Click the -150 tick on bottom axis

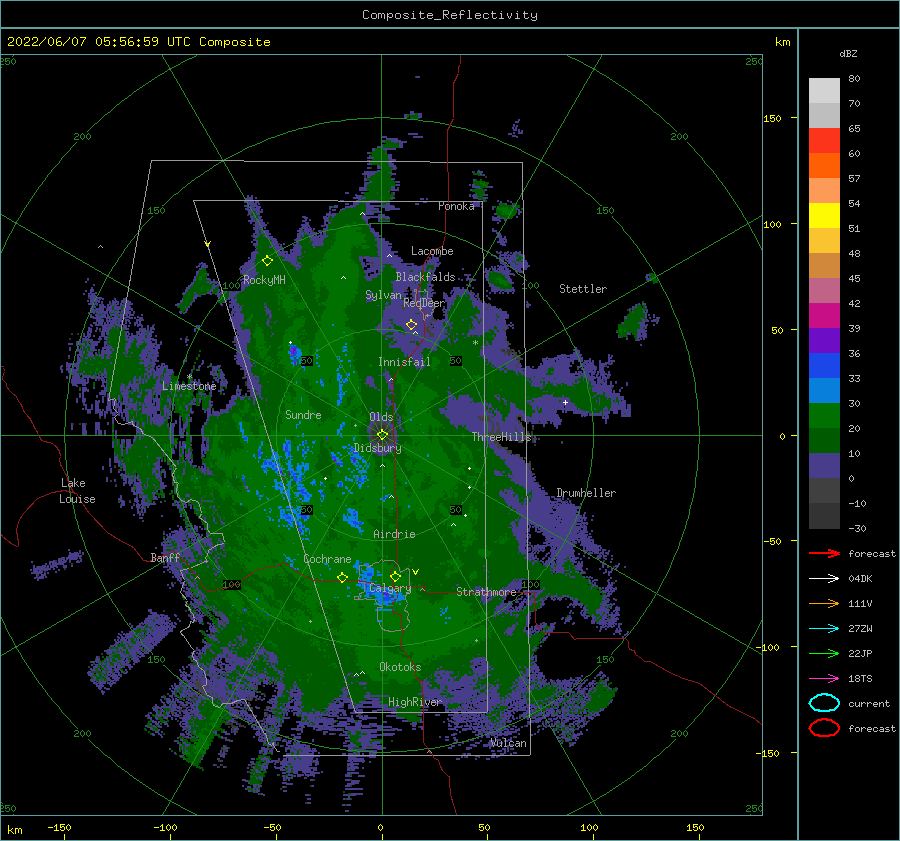click(x=59, y=827)
